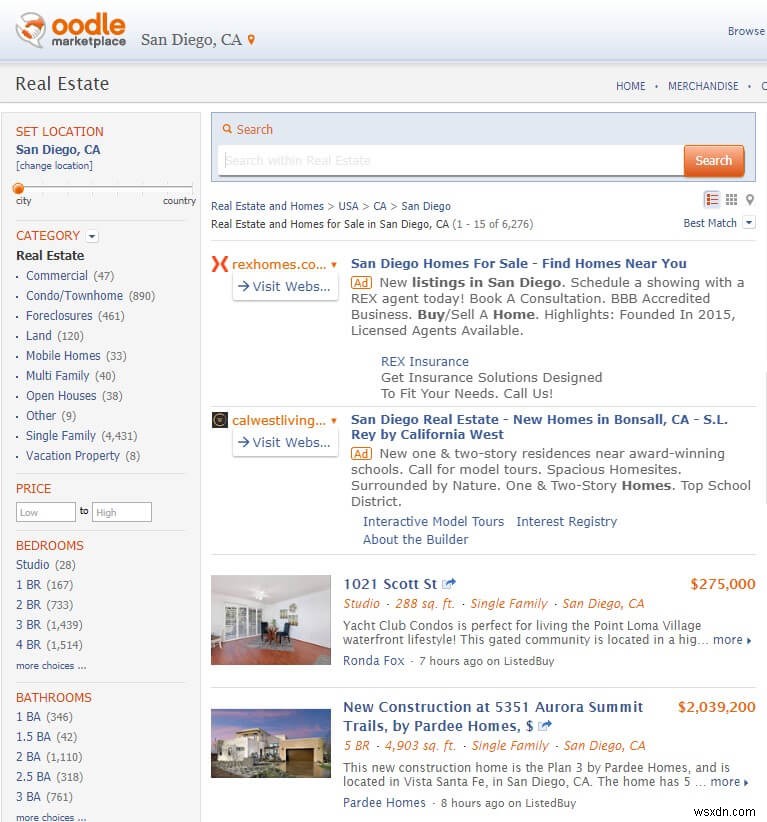Filter by Land category
This screenshot has height=822, width=767.
(x=39, y=336)
